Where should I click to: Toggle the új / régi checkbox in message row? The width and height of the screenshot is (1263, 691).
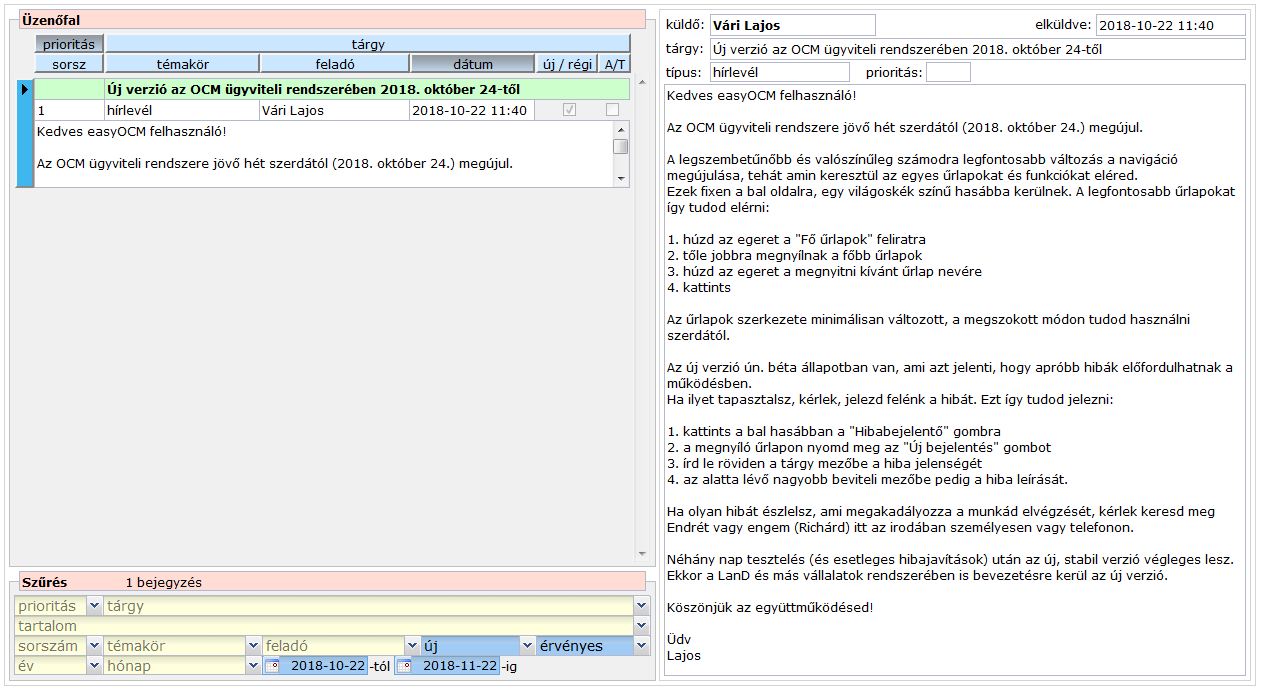click(x=569, y=111)
